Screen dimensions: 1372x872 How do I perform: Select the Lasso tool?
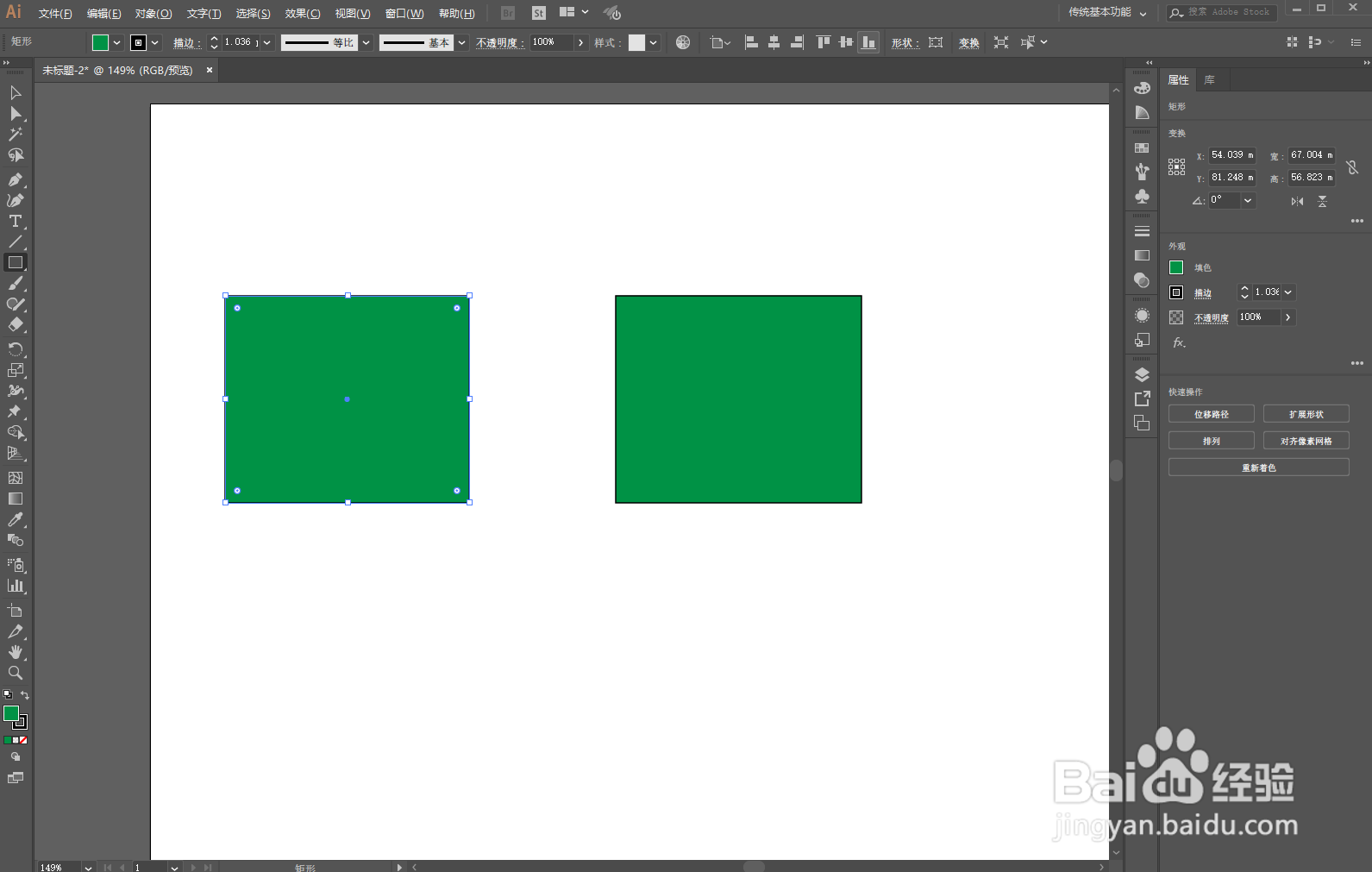[16, 155]
